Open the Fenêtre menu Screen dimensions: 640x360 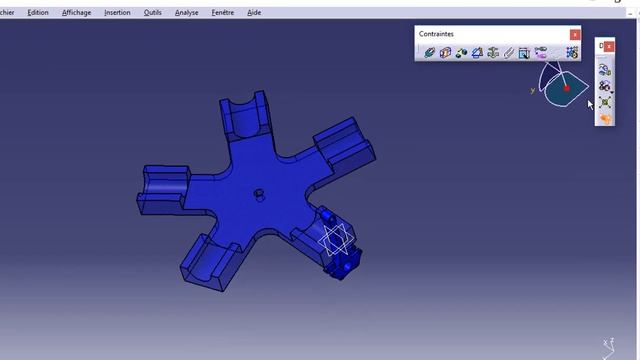pos(223,13)
